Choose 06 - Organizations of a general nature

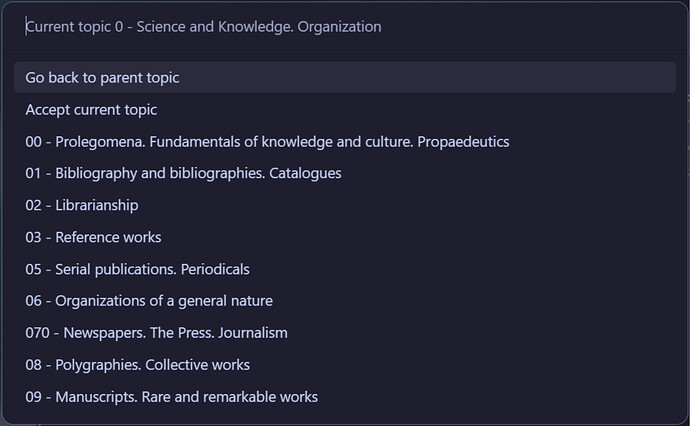345,301
